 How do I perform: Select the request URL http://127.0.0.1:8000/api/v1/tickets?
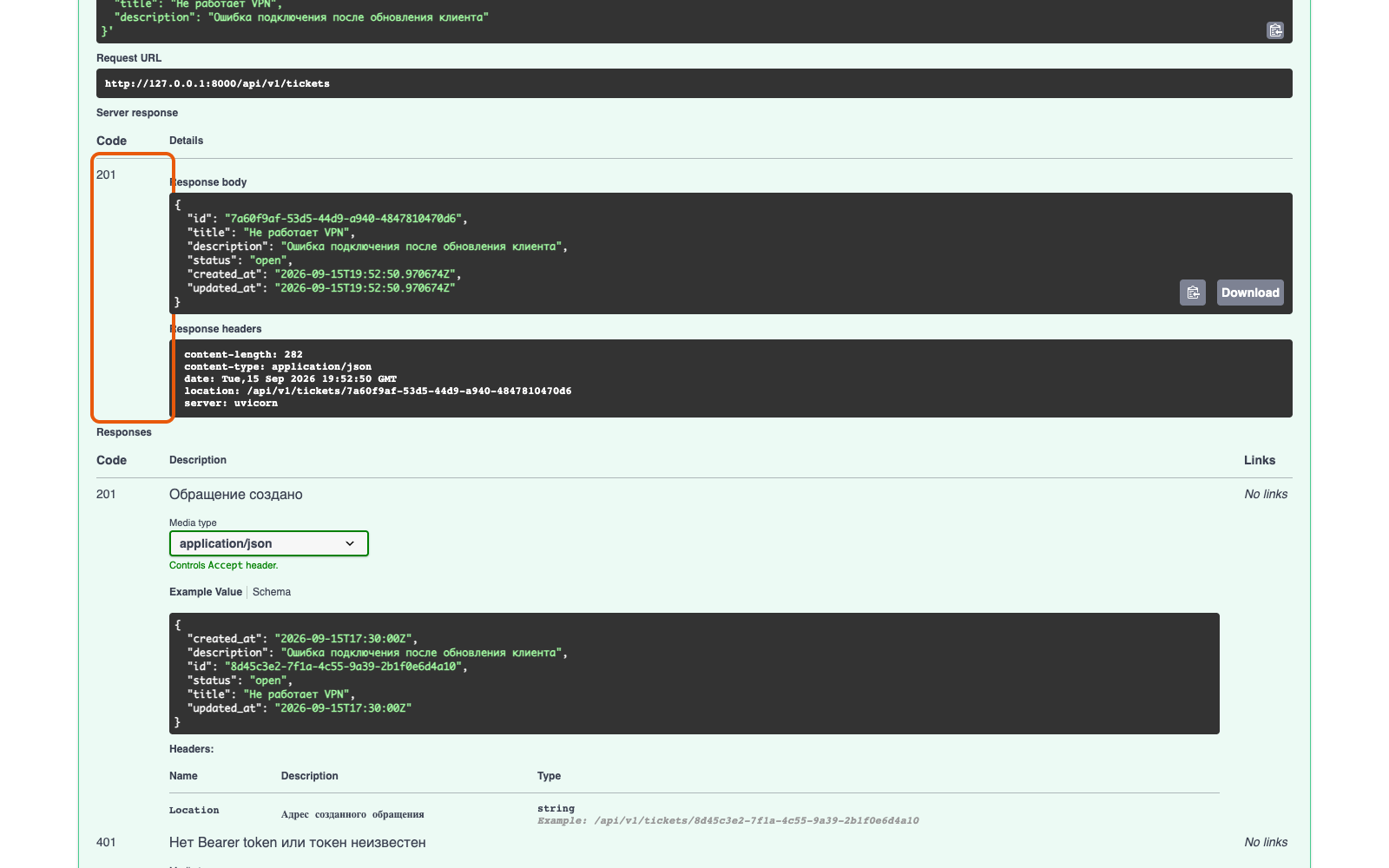click(217, 84)
